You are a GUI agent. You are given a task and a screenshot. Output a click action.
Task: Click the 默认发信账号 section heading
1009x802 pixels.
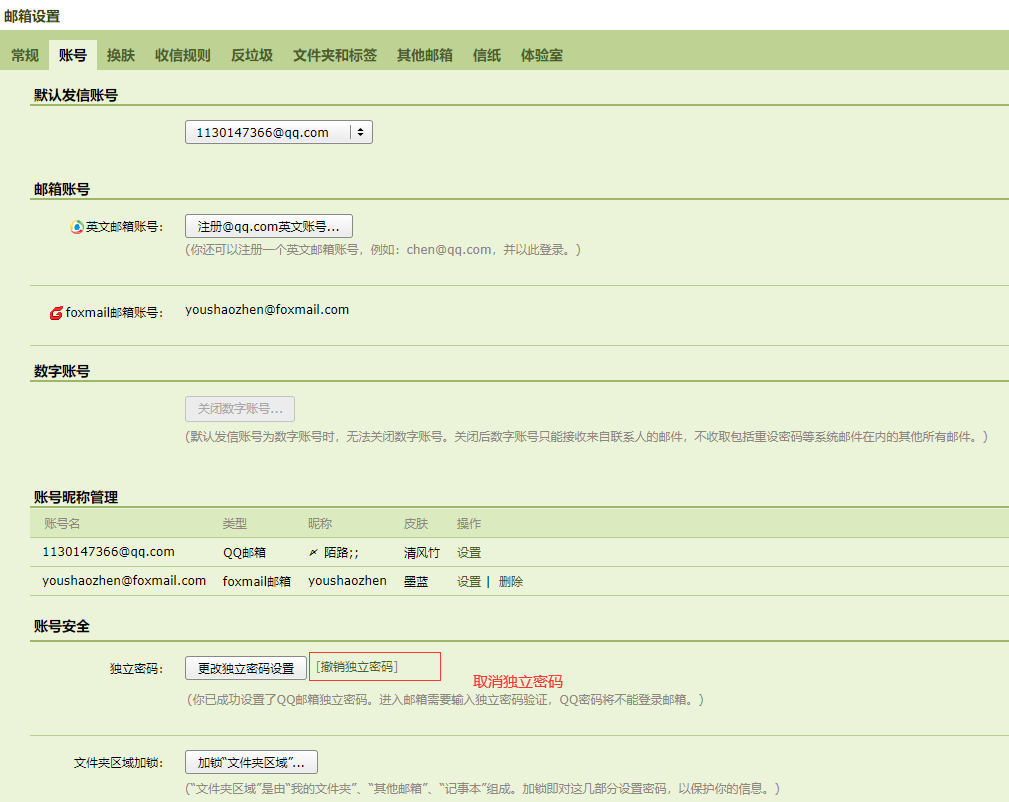tap(76, 95)
